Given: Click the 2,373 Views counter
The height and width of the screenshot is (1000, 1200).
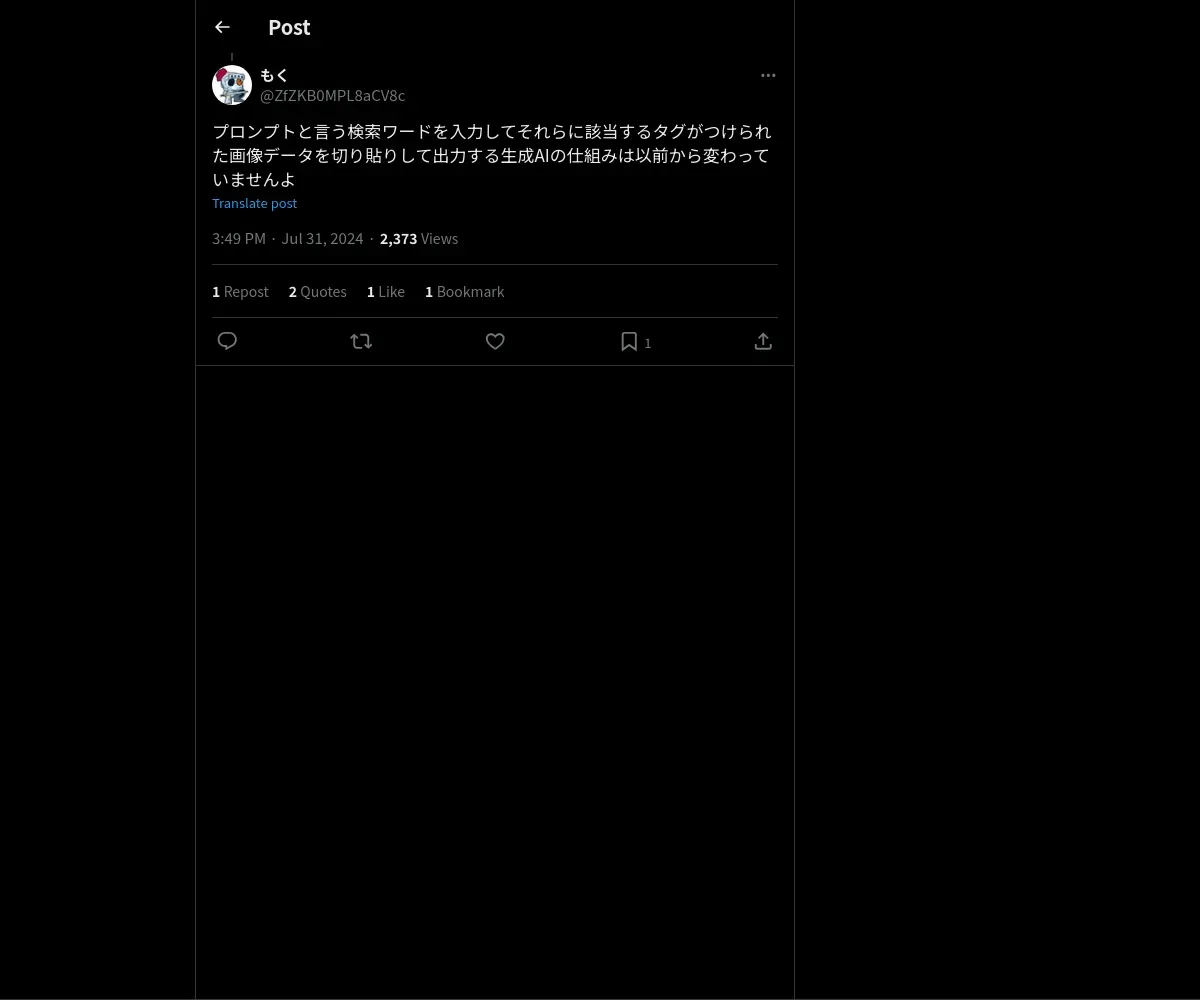Looking at the screenshot, I should coord(419,239).
